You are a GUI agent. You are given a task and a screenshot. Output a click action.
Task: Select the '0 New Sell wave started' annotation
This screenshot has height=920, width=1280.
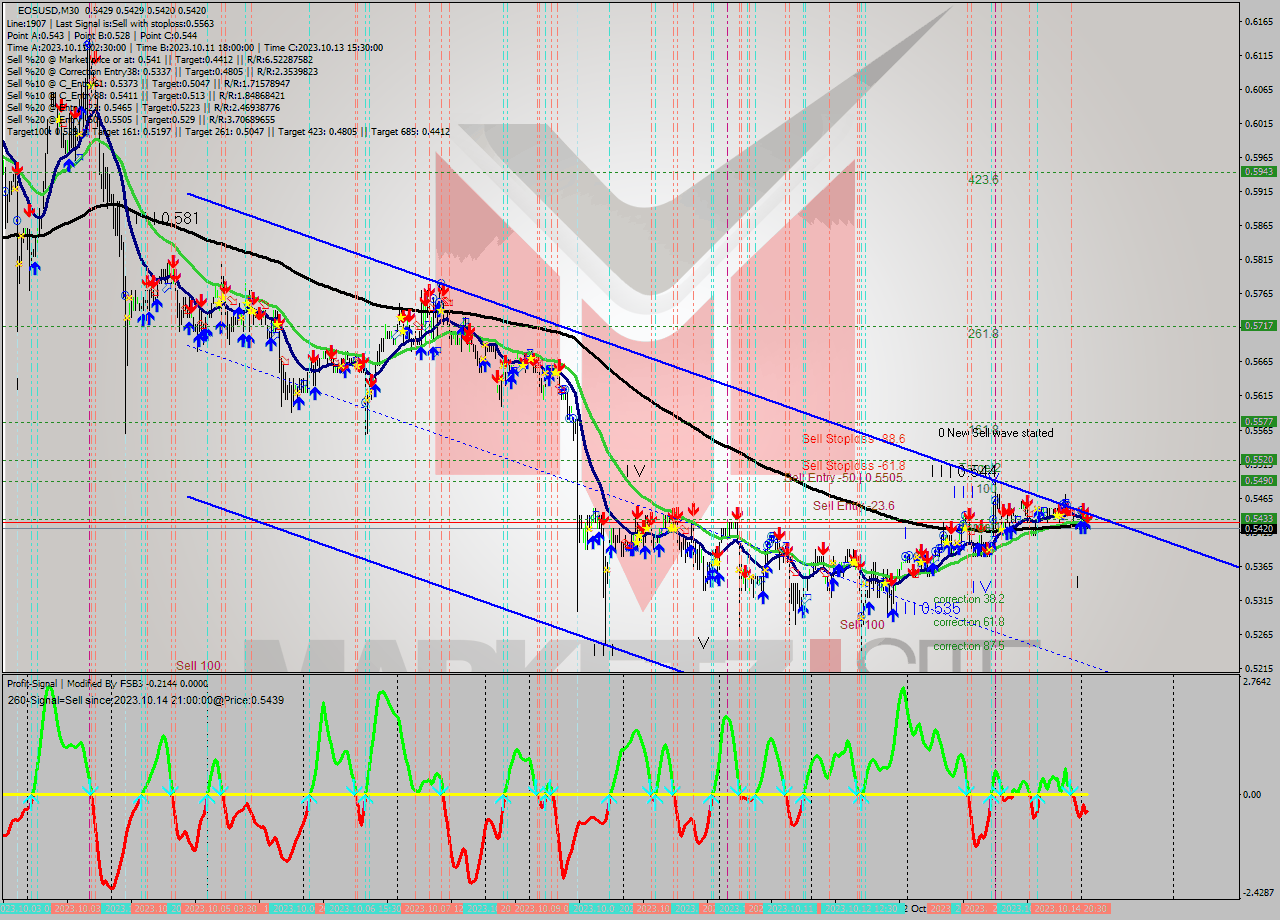click(x=996, y=432)
